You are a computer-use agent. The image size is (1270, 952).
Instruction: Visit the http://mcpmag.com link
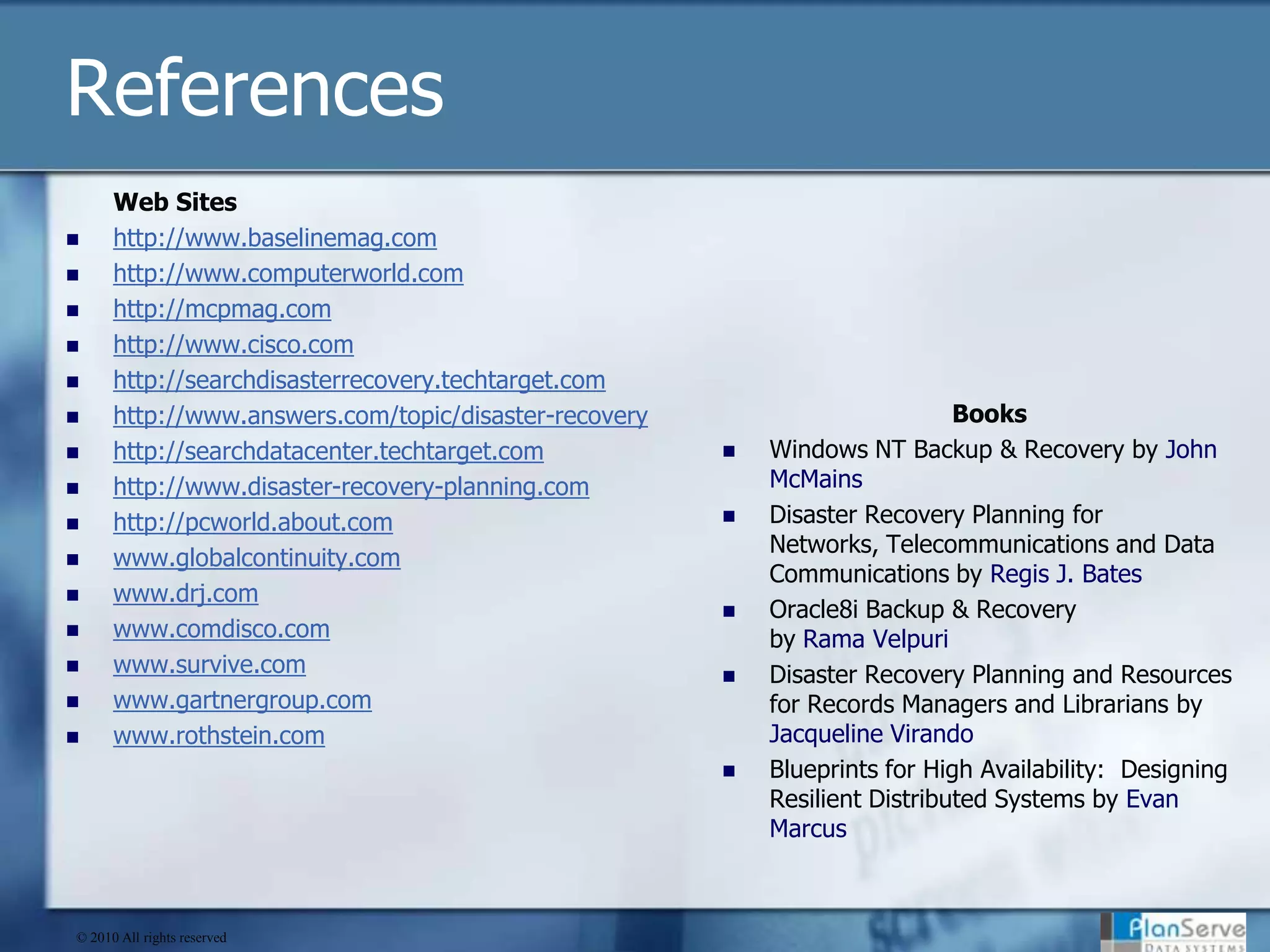[x=222, y=309]
